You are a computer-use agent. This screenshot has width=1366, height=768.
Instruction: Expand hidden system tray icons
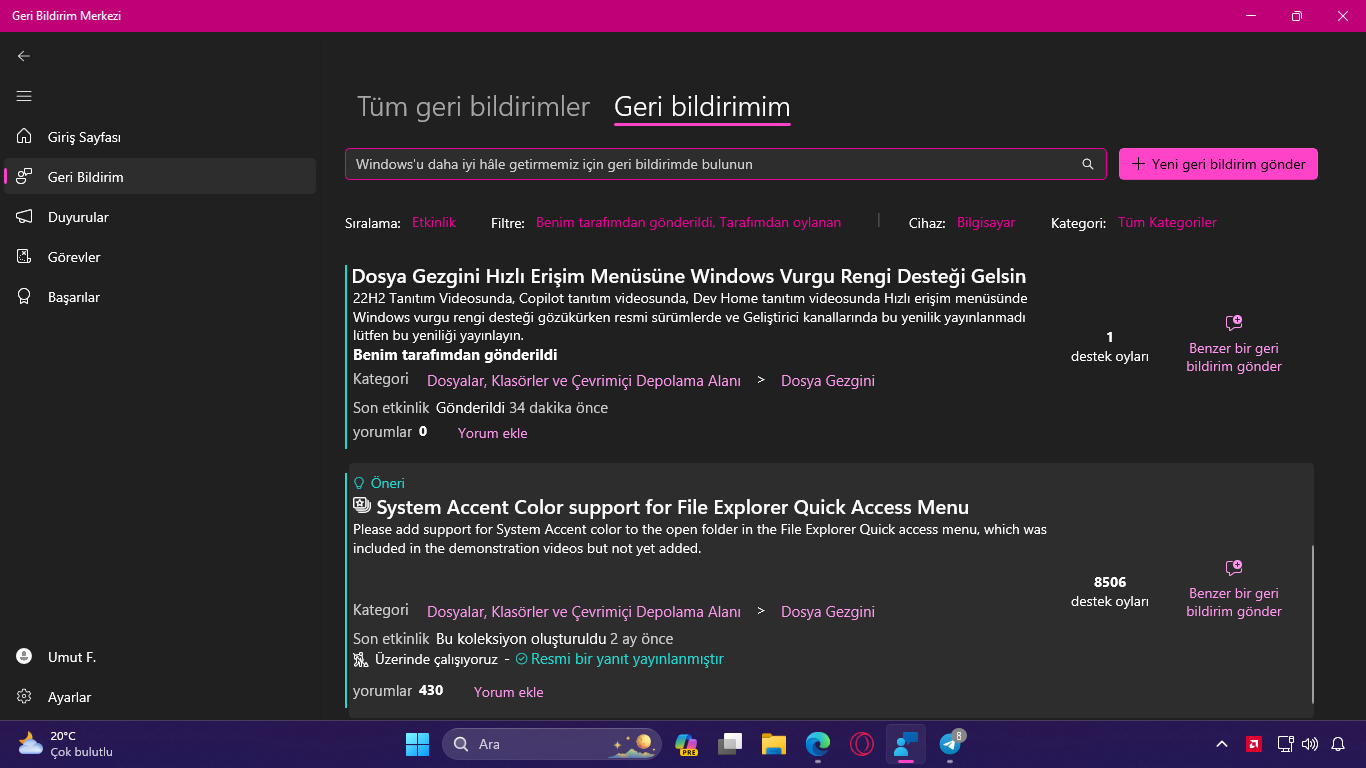pyautogui.click(x=1222, y=744)
